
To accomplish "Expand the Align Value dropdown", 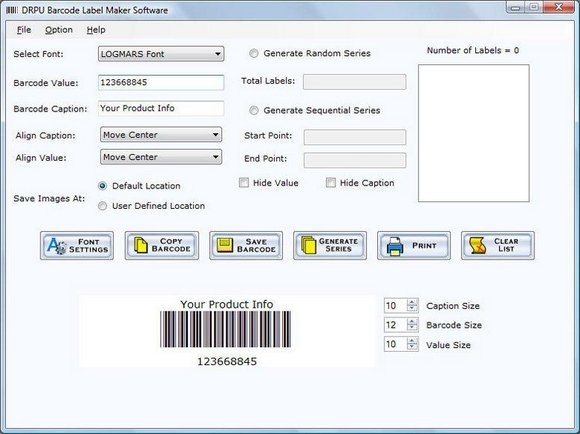I will (161, 157).
